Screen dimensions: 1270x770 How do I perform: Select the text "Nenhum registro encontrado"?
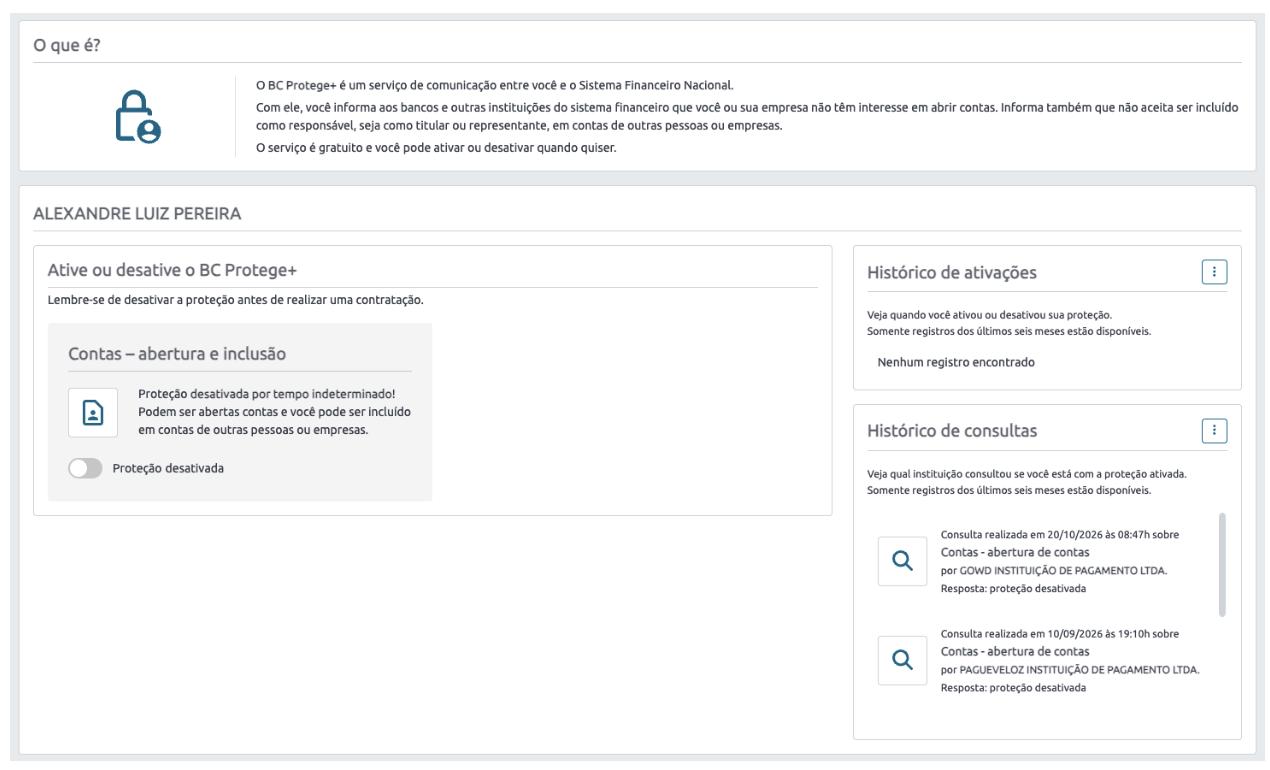coord(955,362)
